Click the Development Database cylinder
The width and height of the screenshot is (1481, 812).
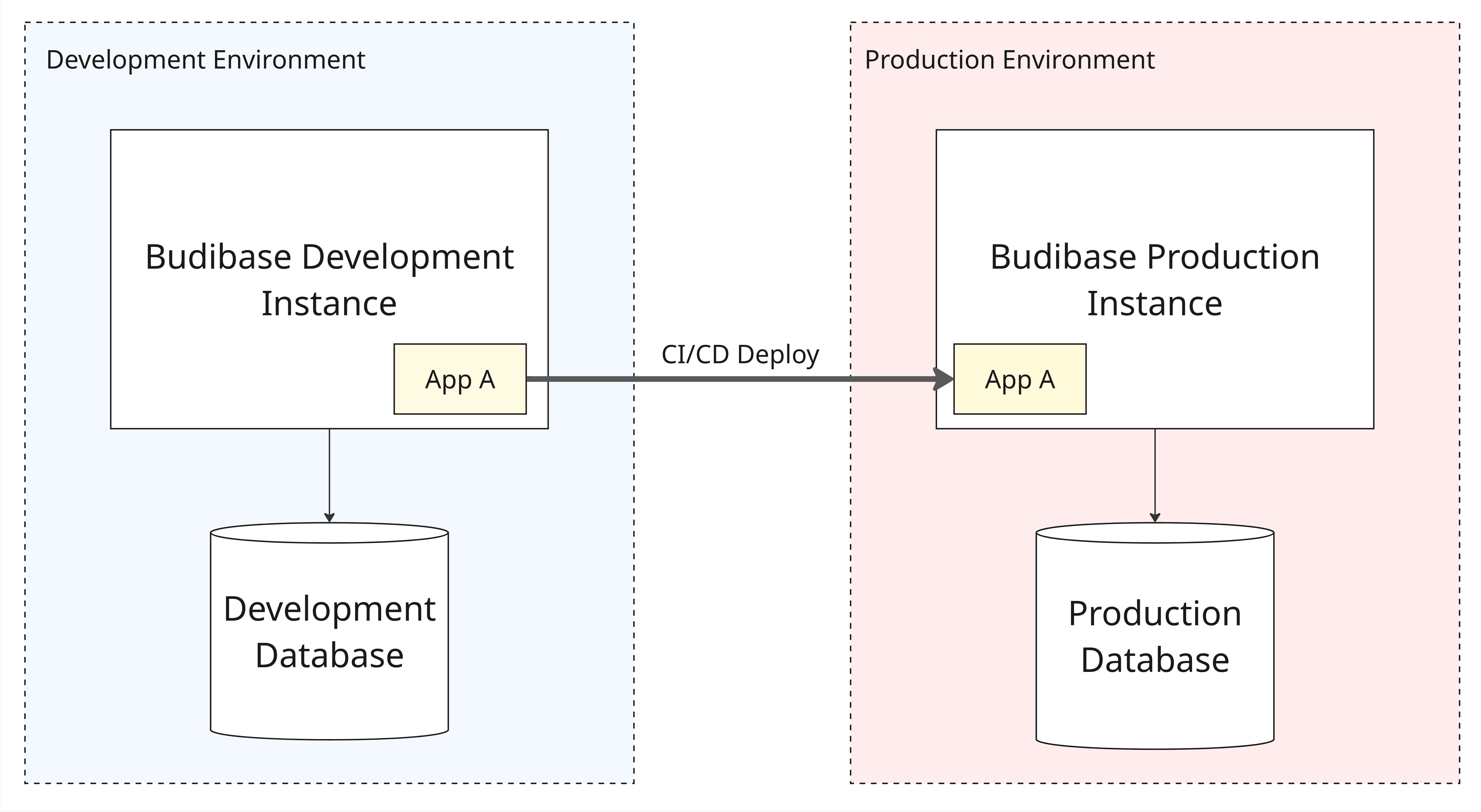[329, 704]
